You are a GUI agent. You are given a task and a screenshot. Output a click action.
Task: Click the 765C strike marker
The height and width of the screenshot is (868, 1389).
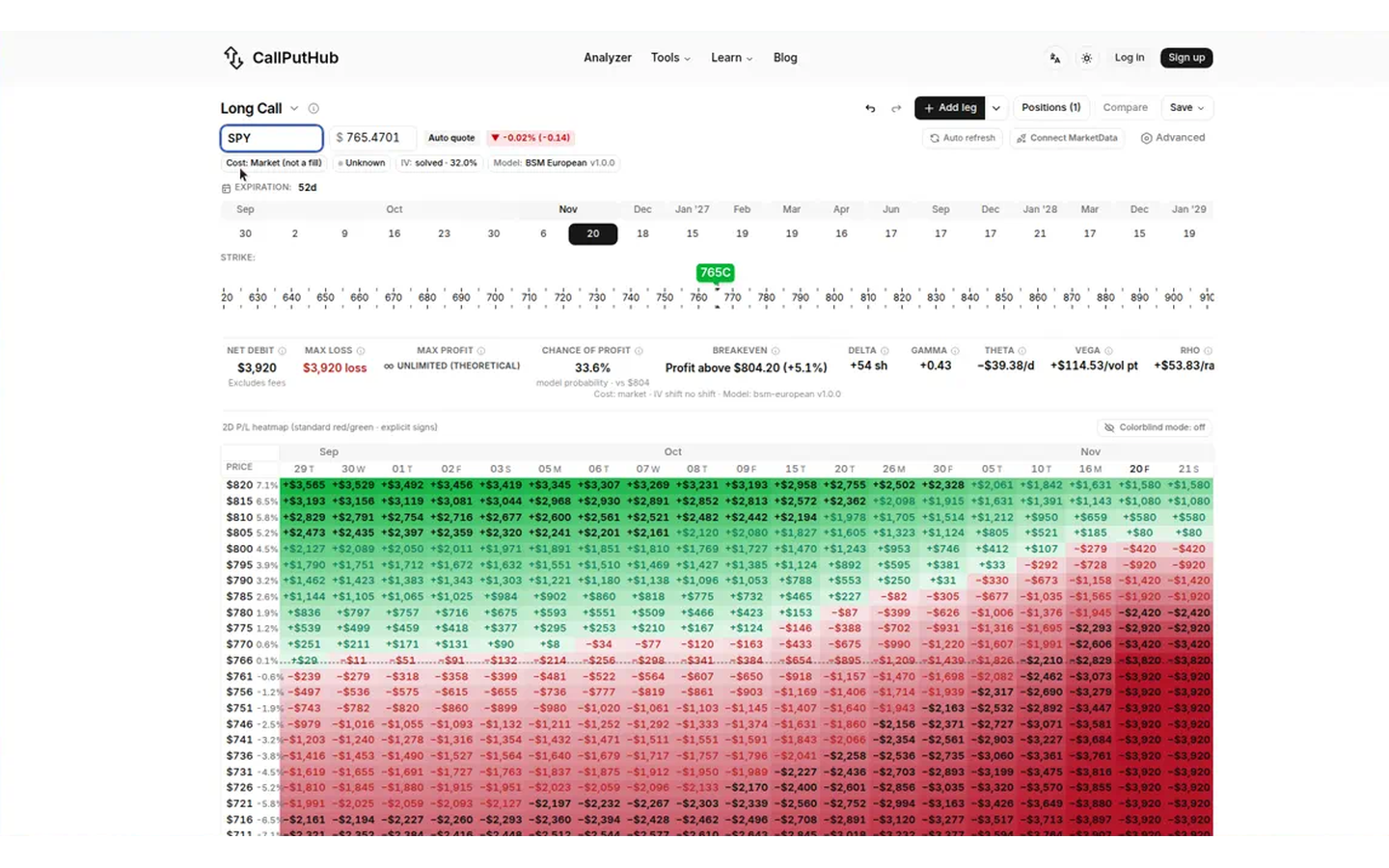715,273
